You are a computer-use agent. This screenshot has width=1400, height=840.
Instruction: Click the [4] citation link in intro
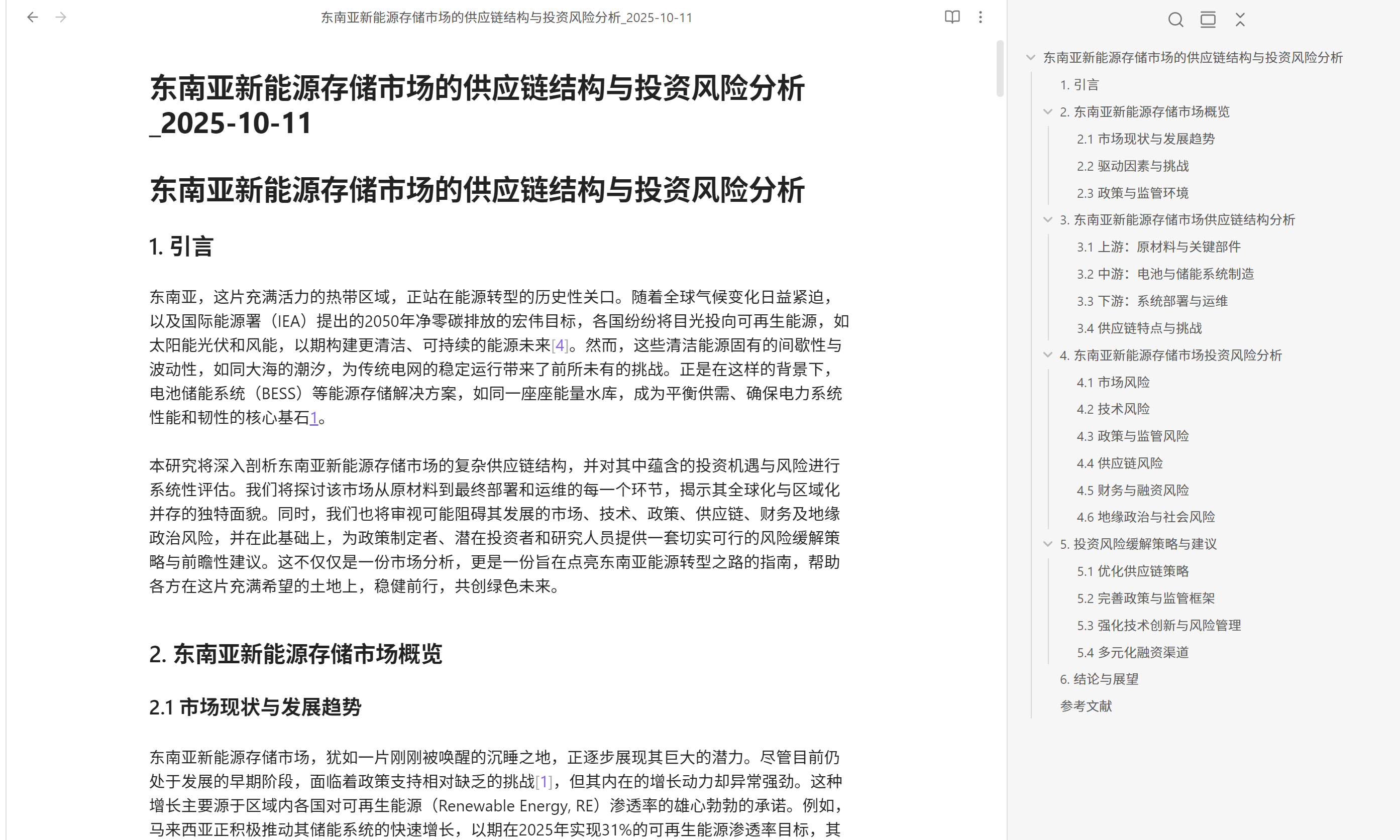(560, 345)
